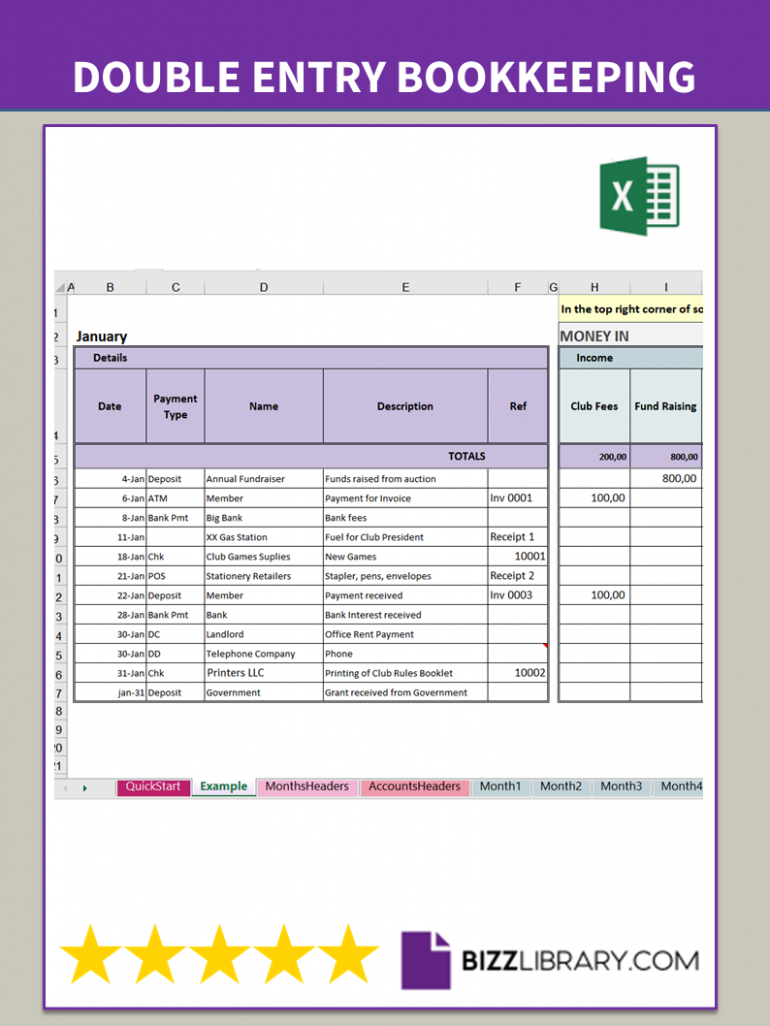Click the Club Fees header cell
The height and width of the screenshot is (1026, 770).
[594, 406]
